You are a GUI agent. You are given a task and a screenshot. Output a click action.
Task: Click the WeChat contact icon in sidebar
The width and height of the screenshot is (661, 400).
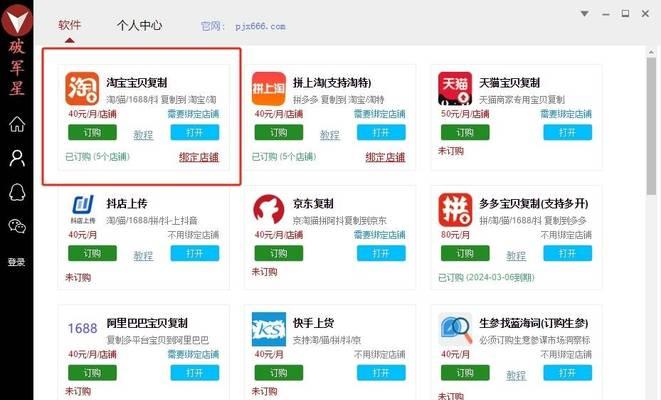pos(17,227)
